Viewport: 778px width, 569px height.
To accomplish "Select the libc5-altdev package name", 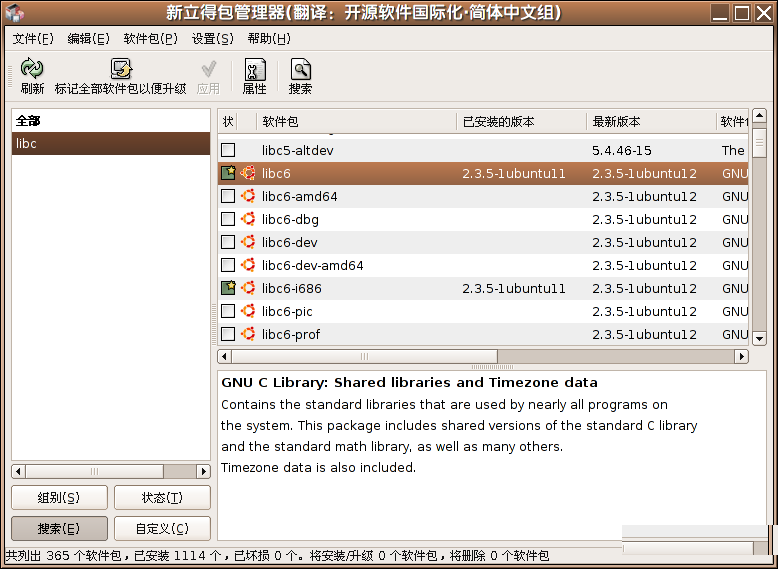I will pyautogui.click(x=298, y=150).
